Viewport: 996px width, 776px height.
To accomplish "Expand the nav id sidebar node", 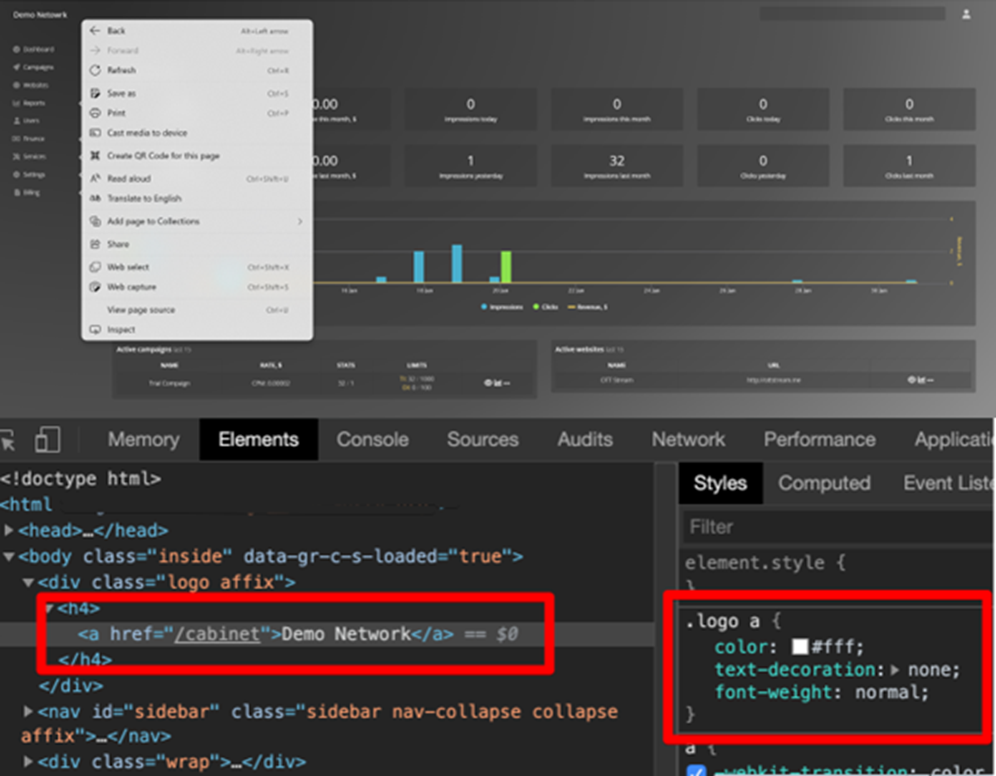I will (x=28, y=711).
